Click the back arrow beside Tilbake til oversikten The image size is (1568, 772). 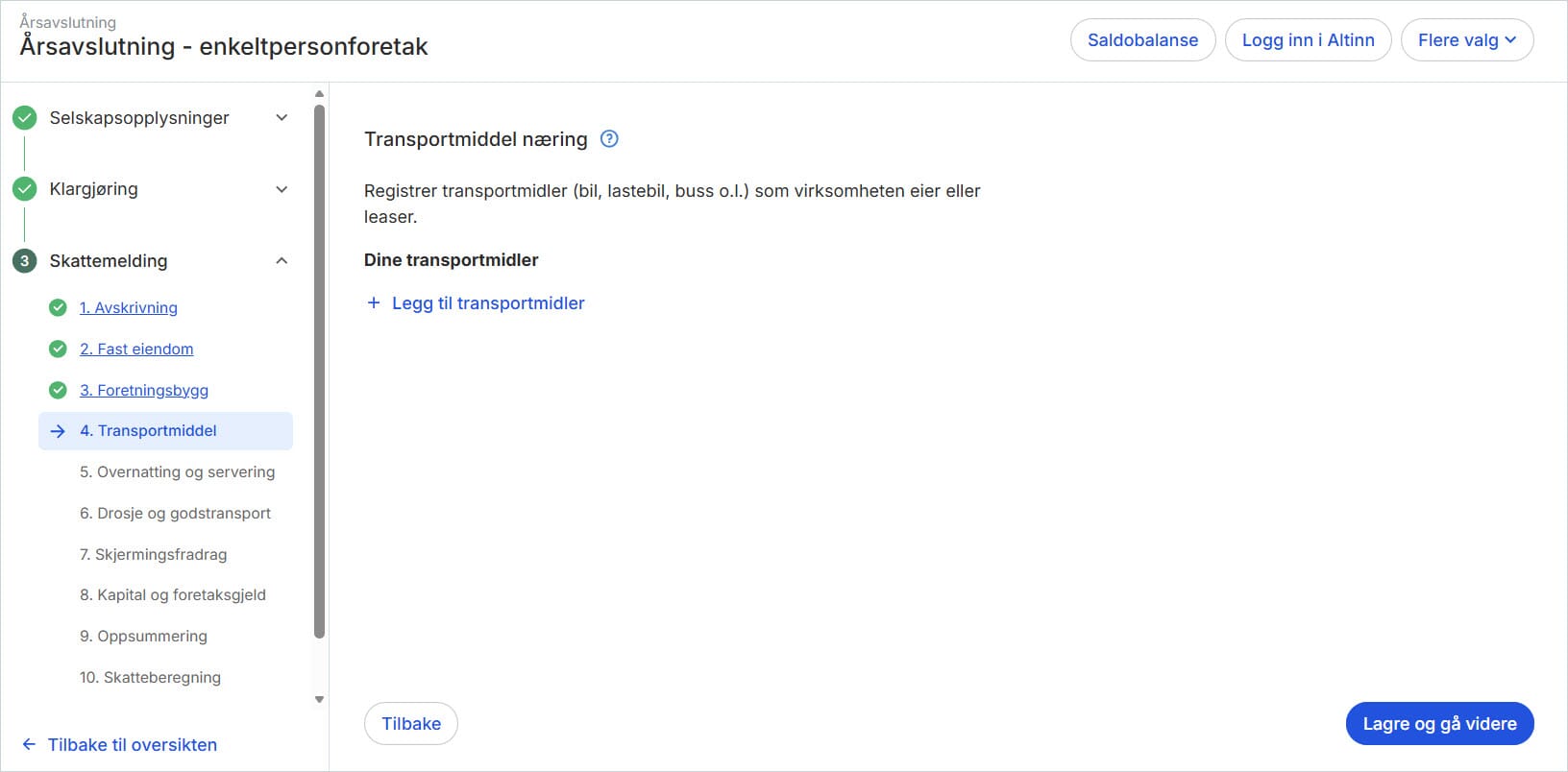[27, 744]
